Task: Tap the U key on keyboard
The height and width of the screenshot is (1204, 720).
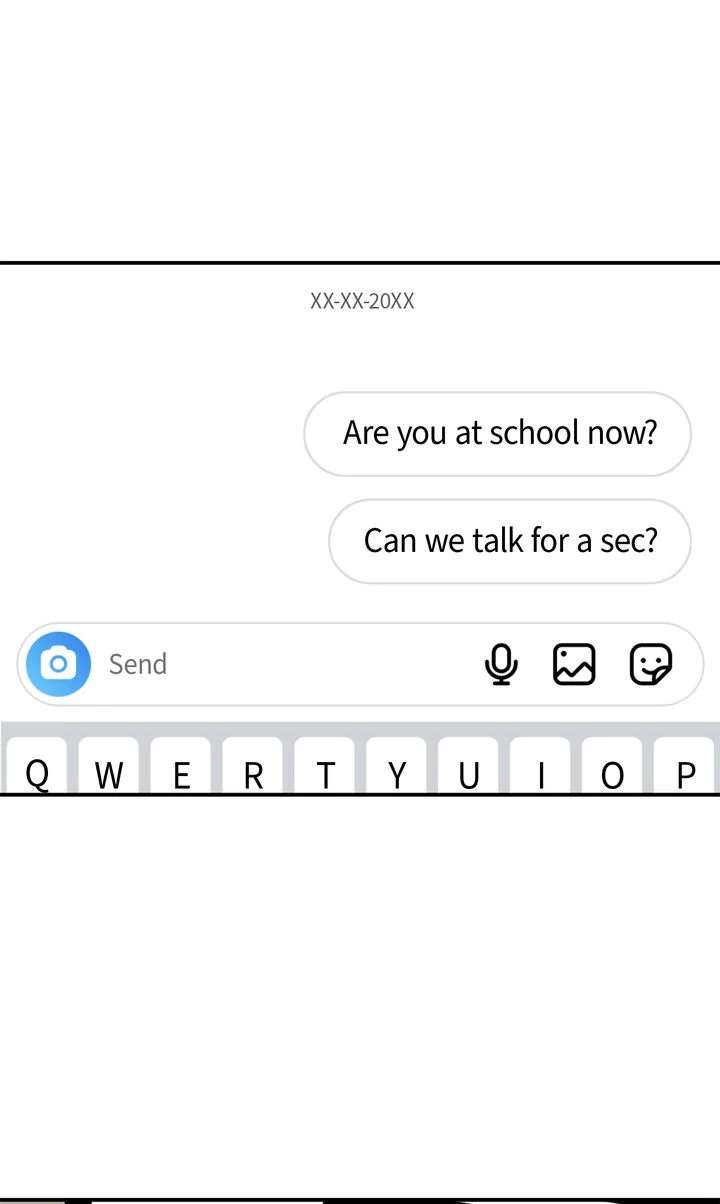Action: (469, 766)
